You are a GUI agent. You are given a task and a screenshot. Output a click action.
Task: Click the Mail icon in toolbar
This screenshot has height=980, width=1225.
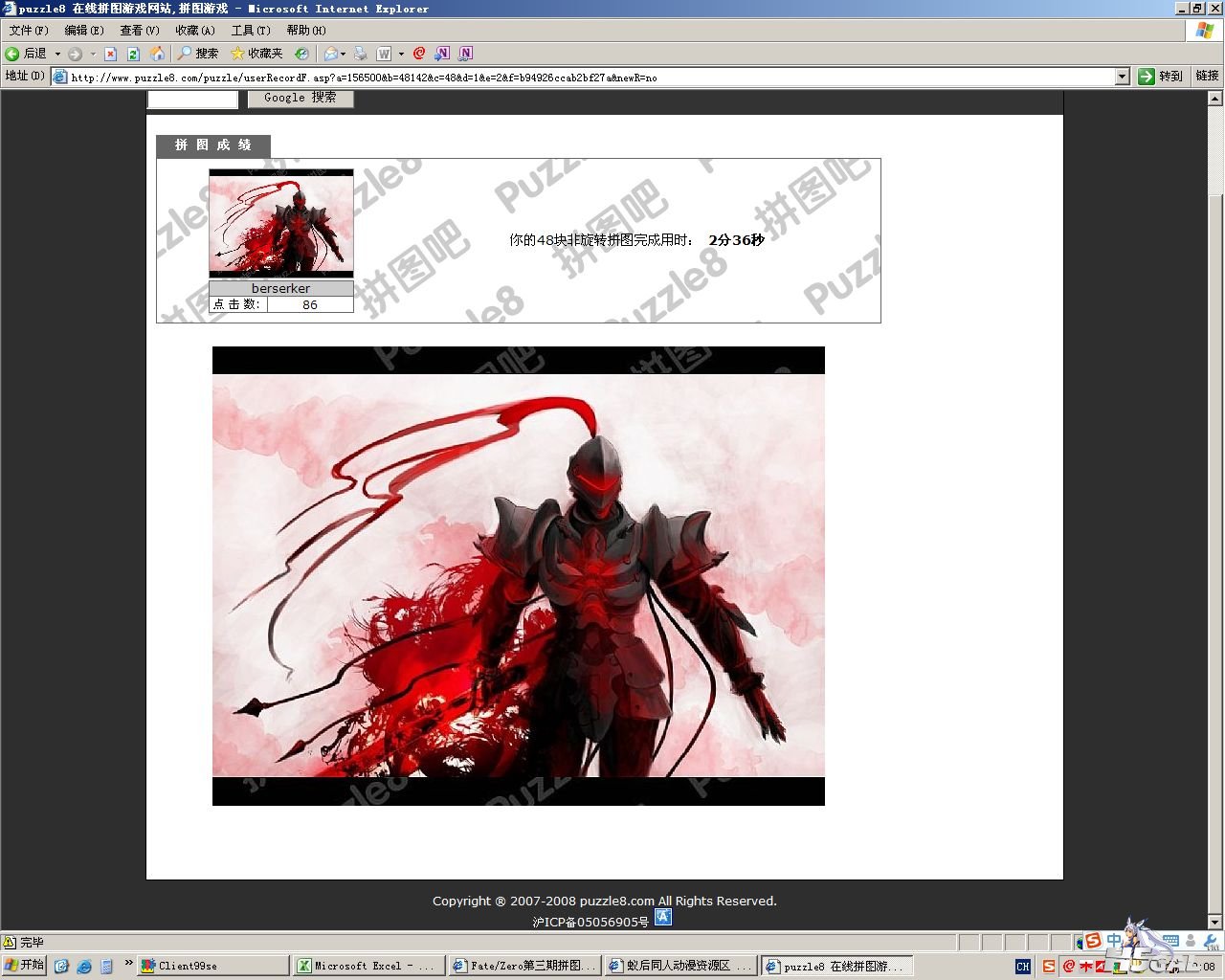[x=330, y=54]
